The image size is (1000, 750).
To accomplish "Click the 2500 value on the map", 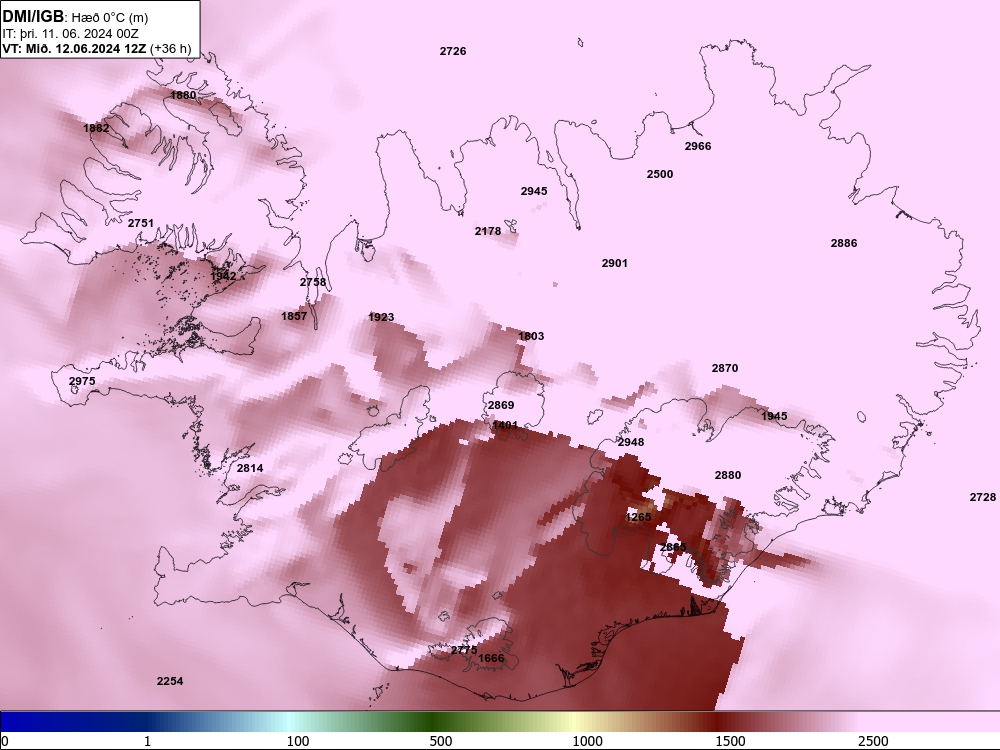I will coord(659,174).
